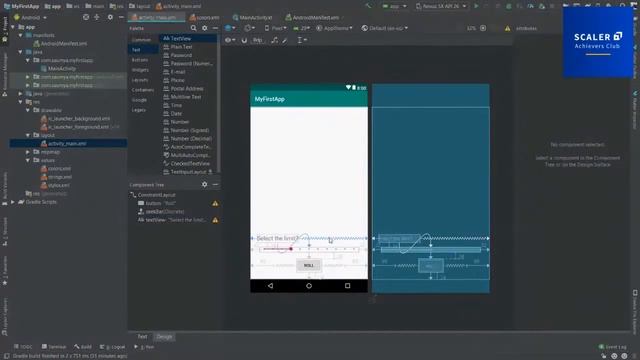Open Component Tree settings gear
This screenshot has width=640, height=360.
204,184
